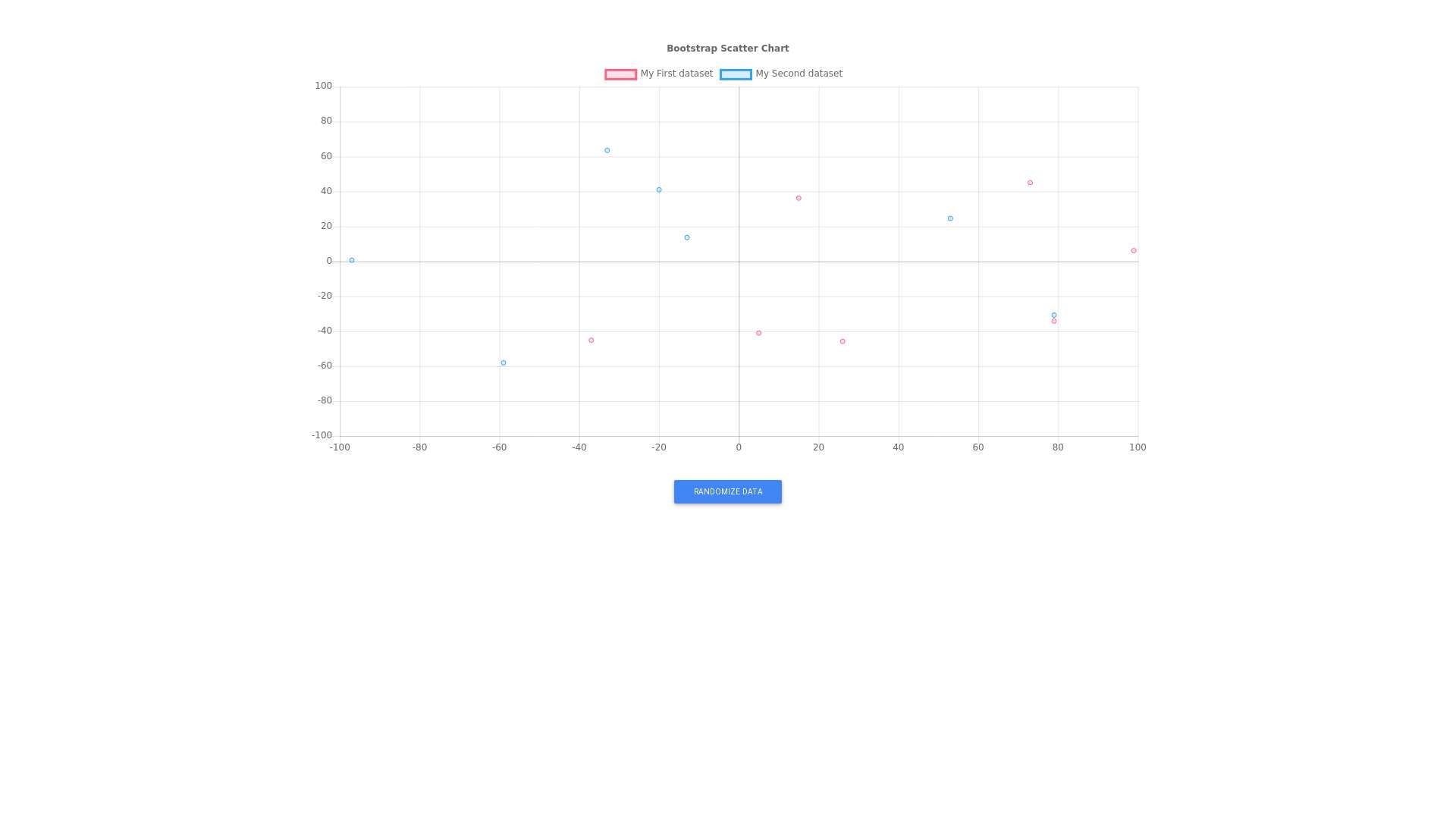Click the pink point near x=5, y=-41

click(758, 333)
